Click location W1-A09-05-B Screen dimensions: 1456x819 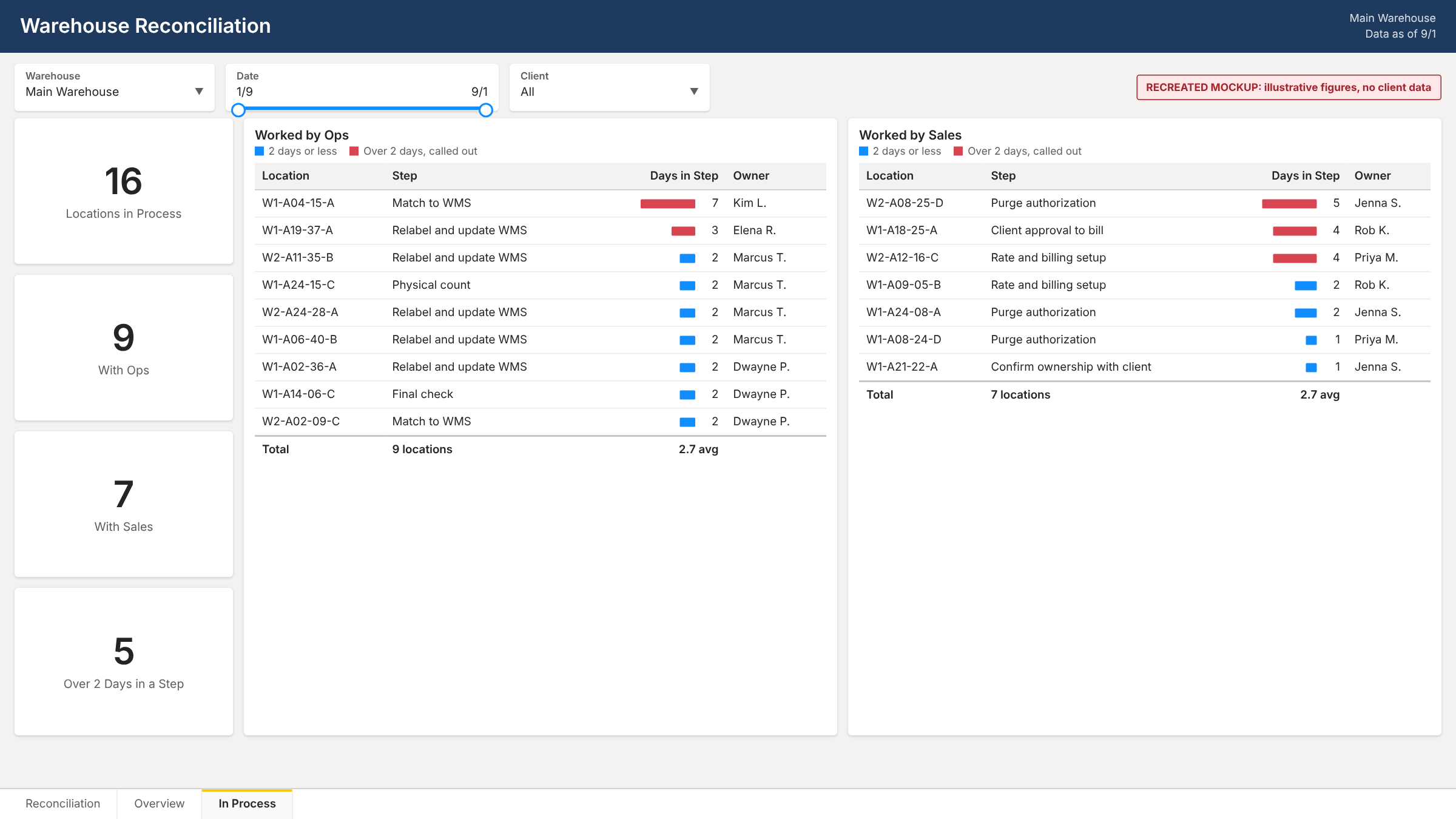pos(903,285)
